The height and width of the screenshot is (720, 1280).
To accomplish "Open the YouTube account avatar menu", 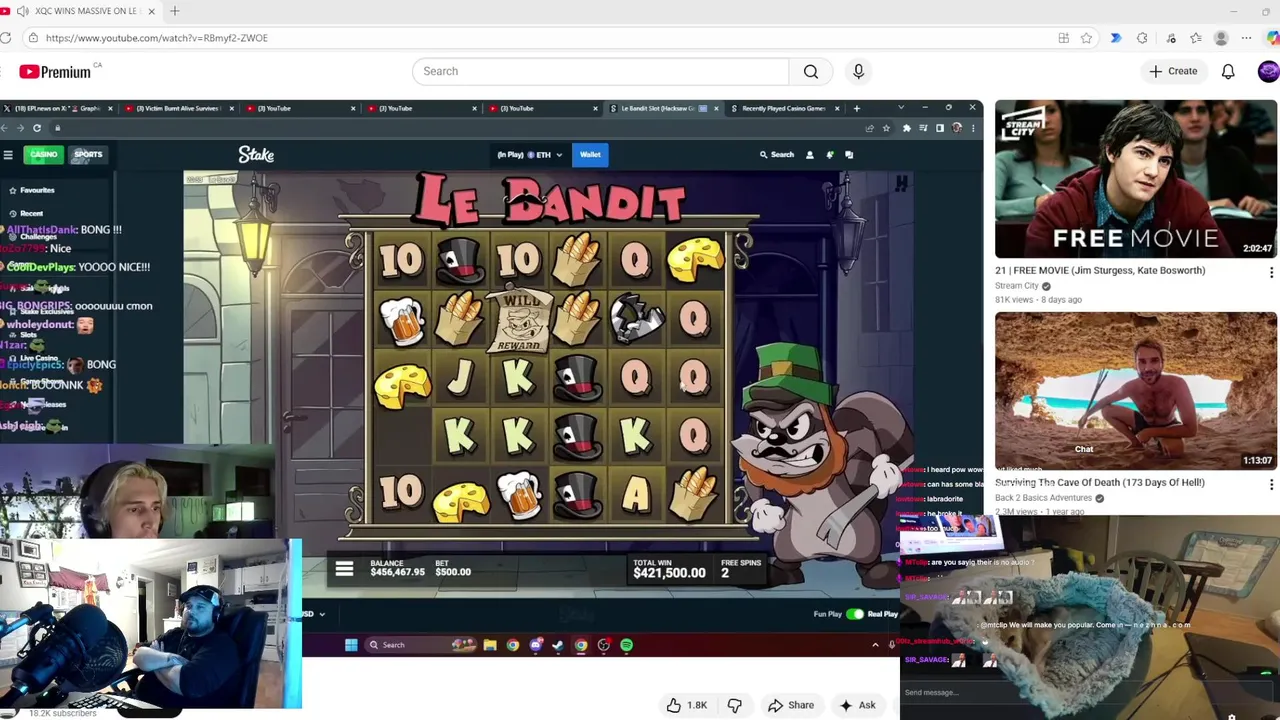I will 1268,71.
